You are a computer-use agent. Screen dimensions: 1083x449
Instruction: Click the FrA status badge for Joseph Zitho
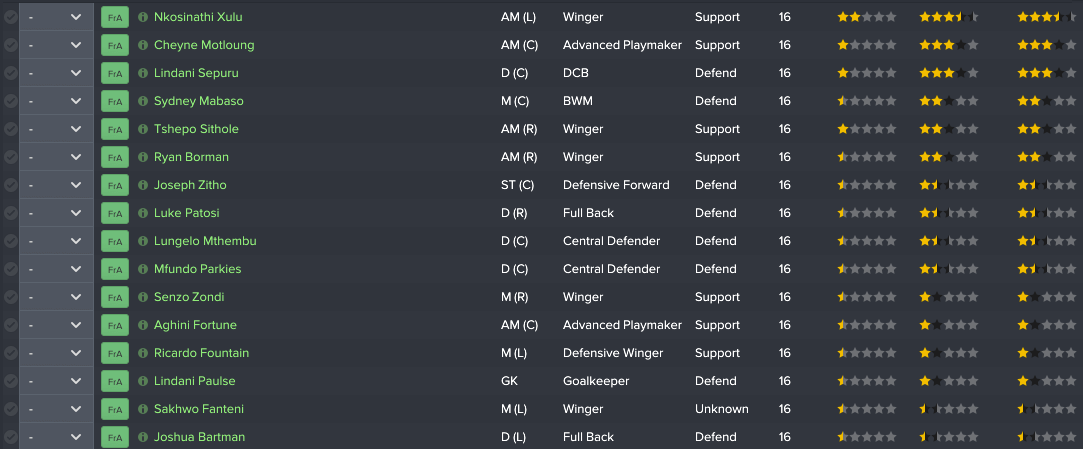point(115,185)
